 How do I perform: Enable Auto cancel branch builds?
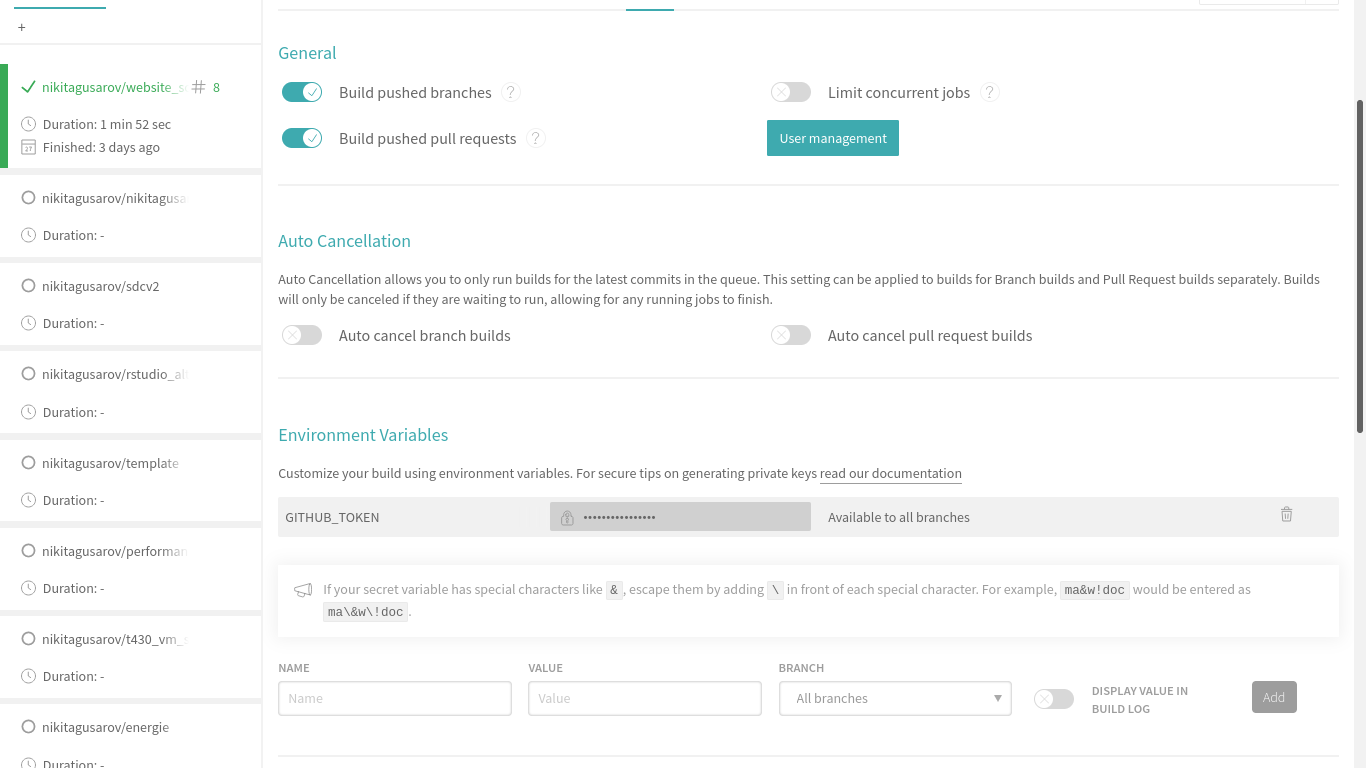point(302,335)
